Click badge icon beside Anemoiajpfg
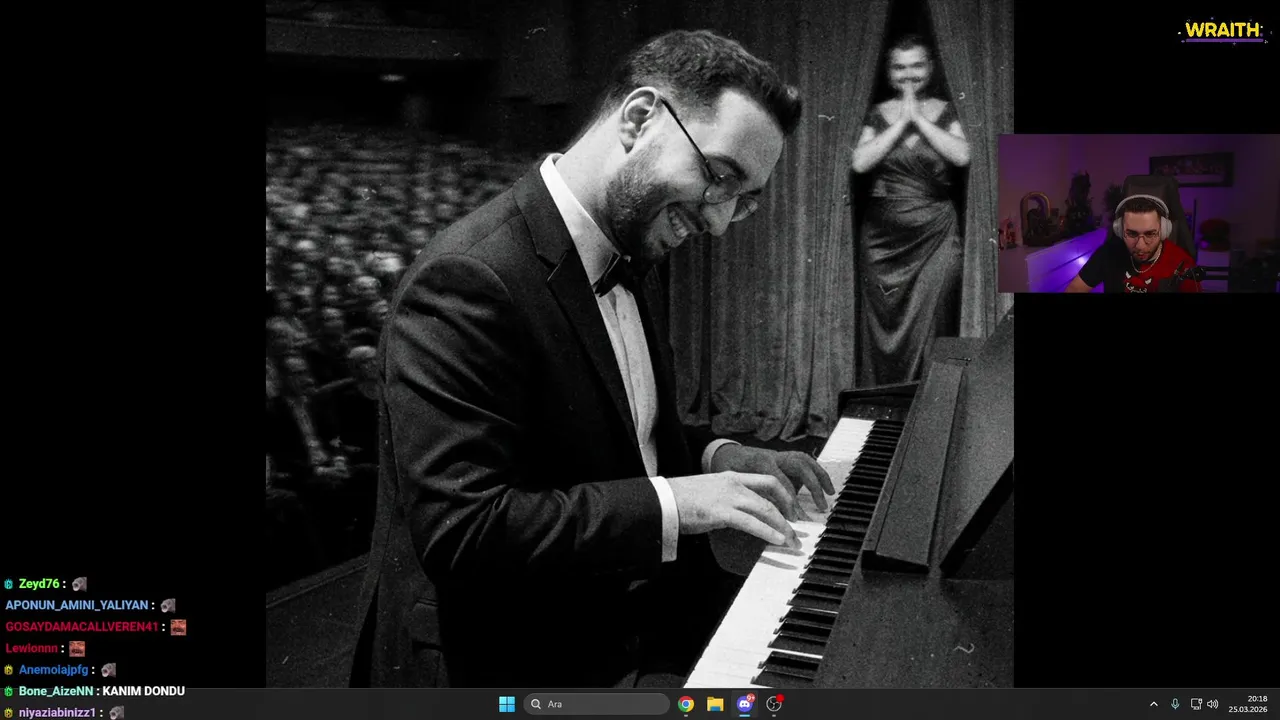The image size is (1280, 720). 9,670
